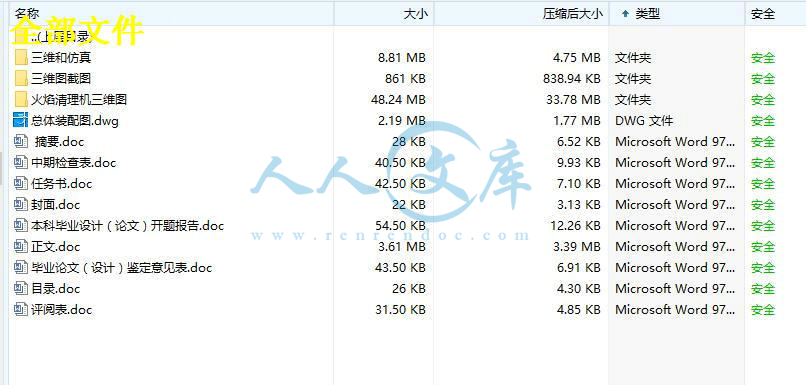Viewport: 806px width, 385px height.
Task: Click the 2.19 MB size cell
Action: (x=402, y=121)
